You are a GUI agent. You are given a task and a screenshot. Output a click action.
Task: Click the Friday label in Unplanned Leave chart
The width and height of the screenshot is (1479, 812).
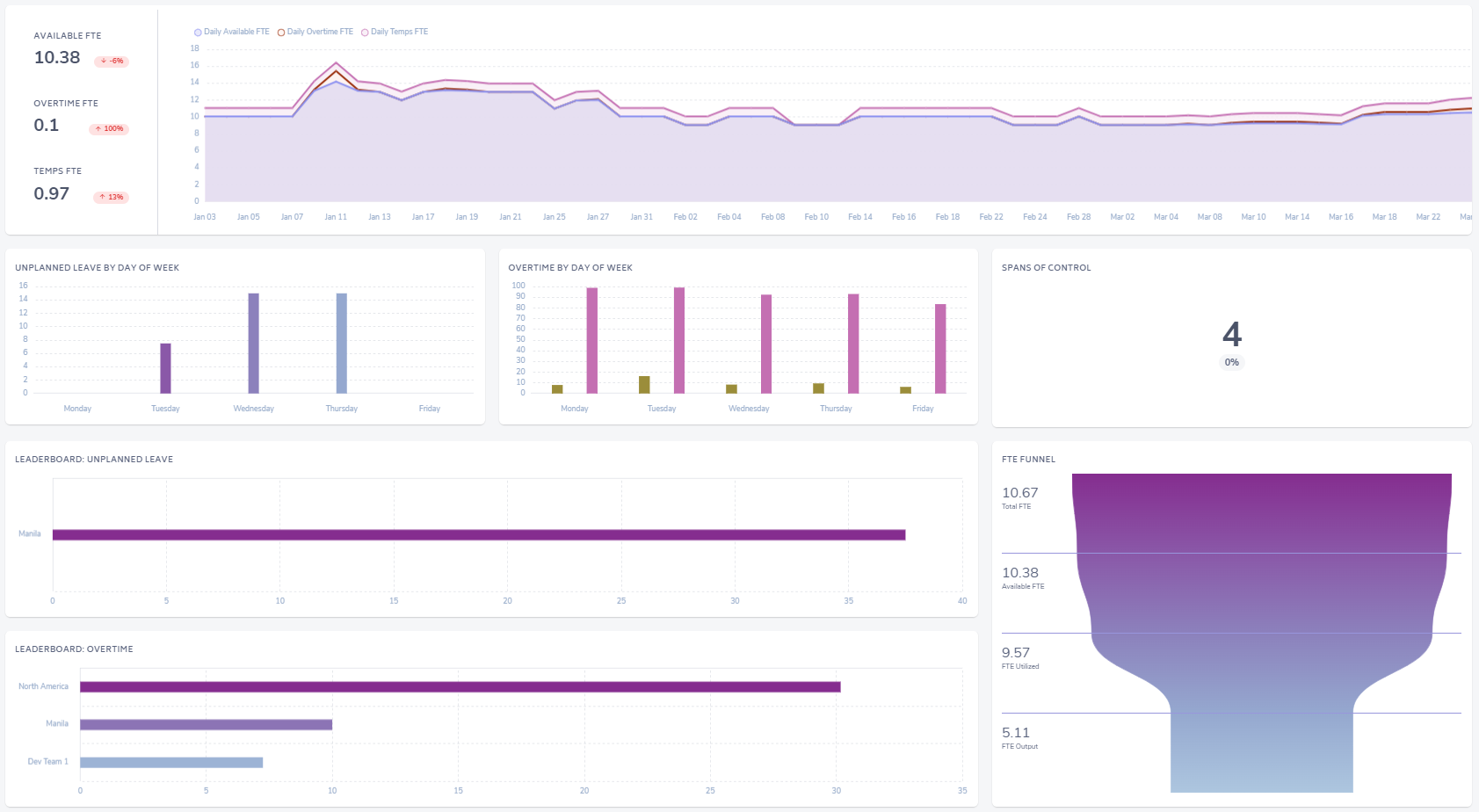click(430, 409)
